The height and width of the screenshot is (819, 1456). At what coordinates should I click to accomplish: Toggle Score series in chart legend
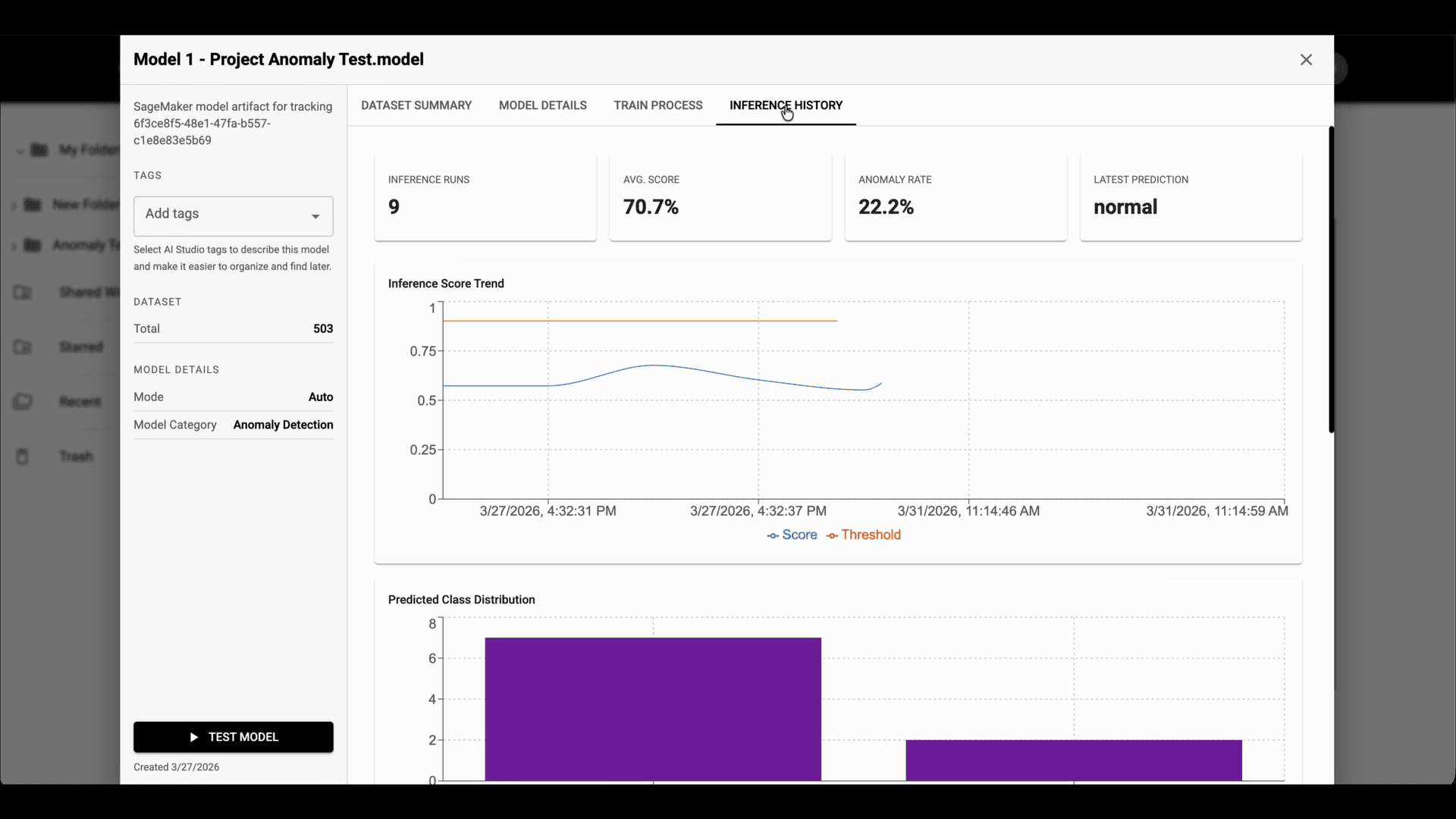799,535
